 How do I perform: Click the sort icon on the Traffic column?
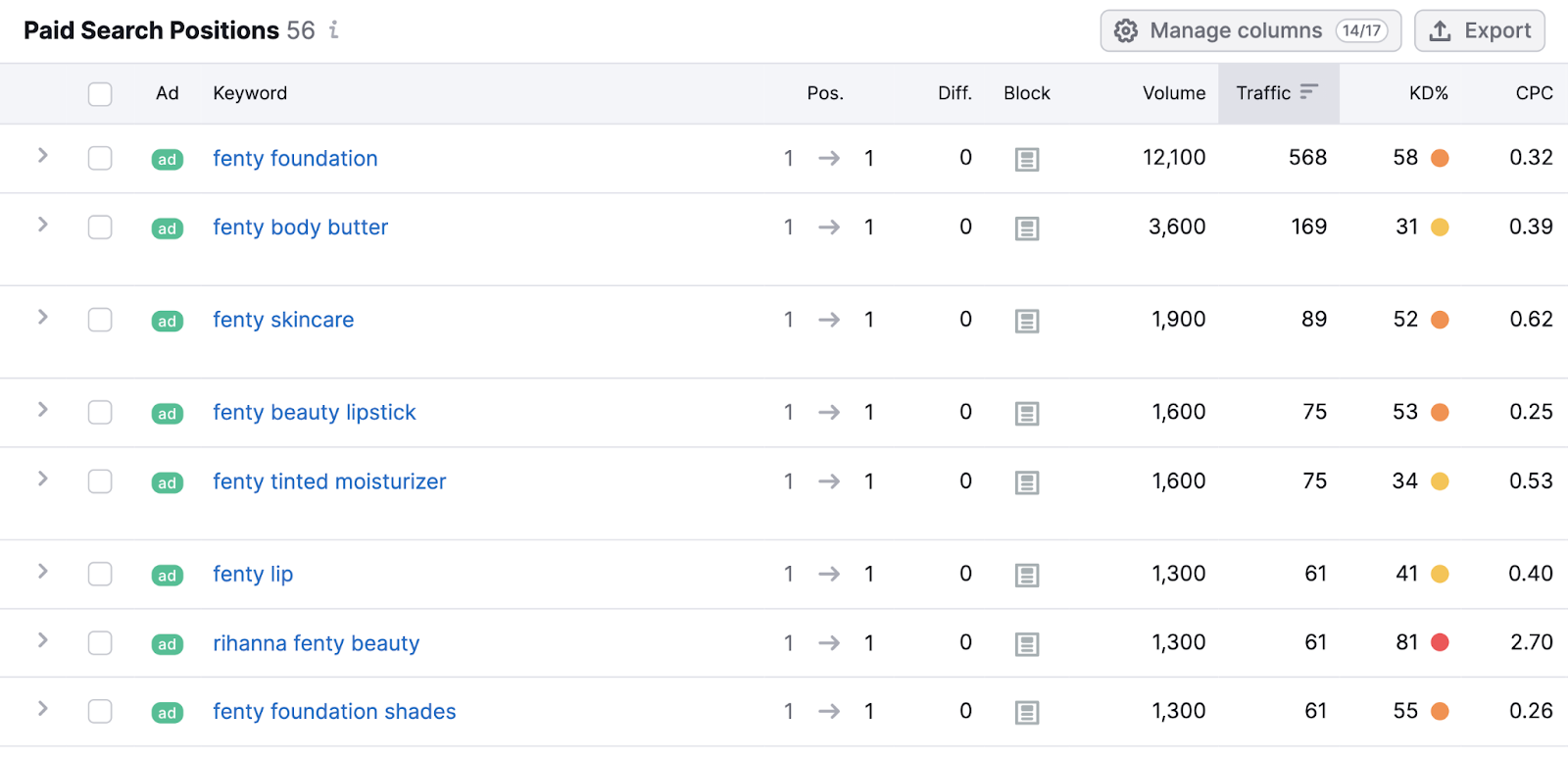[1310, 91]
